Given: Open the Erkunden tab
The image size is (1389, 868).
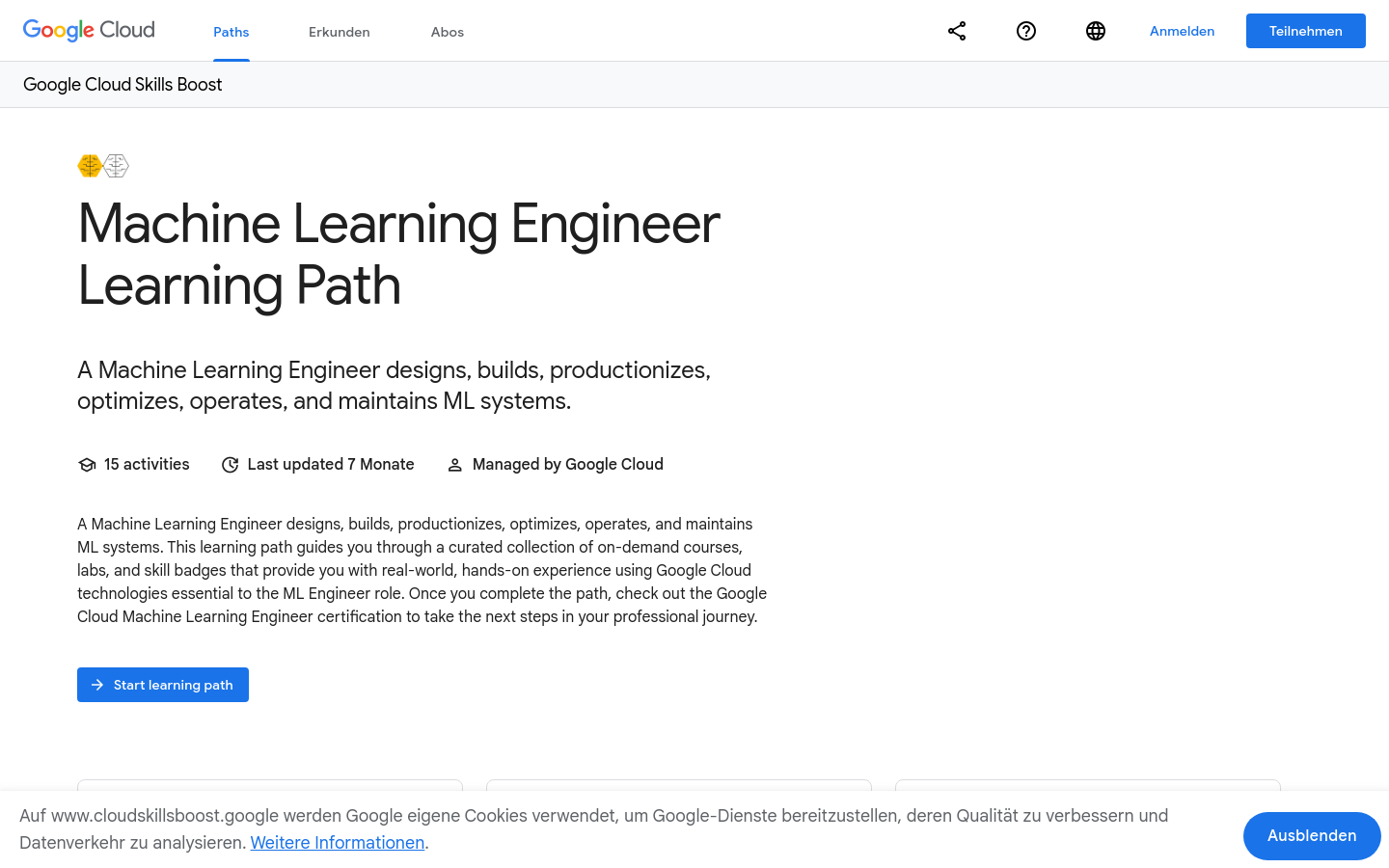Looking at the screenshot, I should [x=340, y=32].
